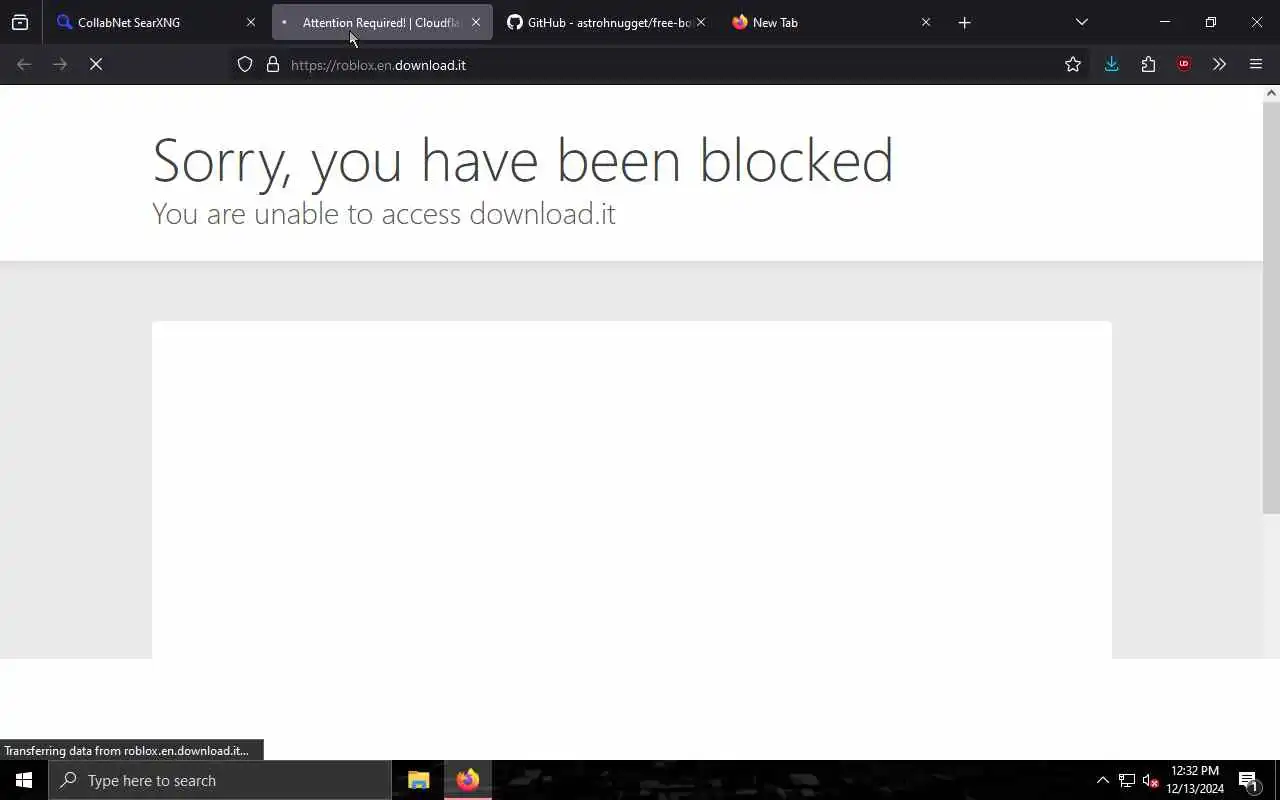Open Firefox View recent browsing icon
The height and width of the screenshot is (800, 1280).
tap(20, 22)
